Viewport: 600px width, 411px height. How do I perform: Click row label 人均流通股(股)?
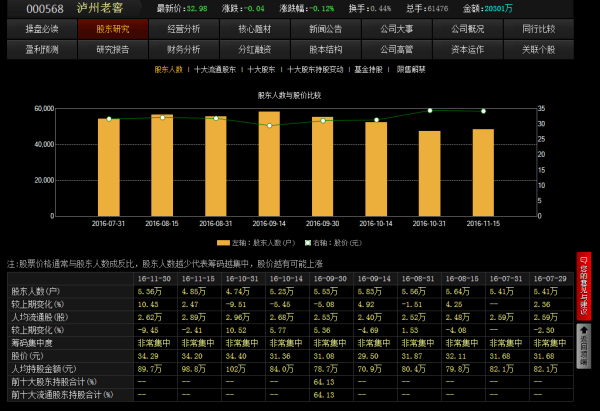pyautogui.click(x=39, y=317)
